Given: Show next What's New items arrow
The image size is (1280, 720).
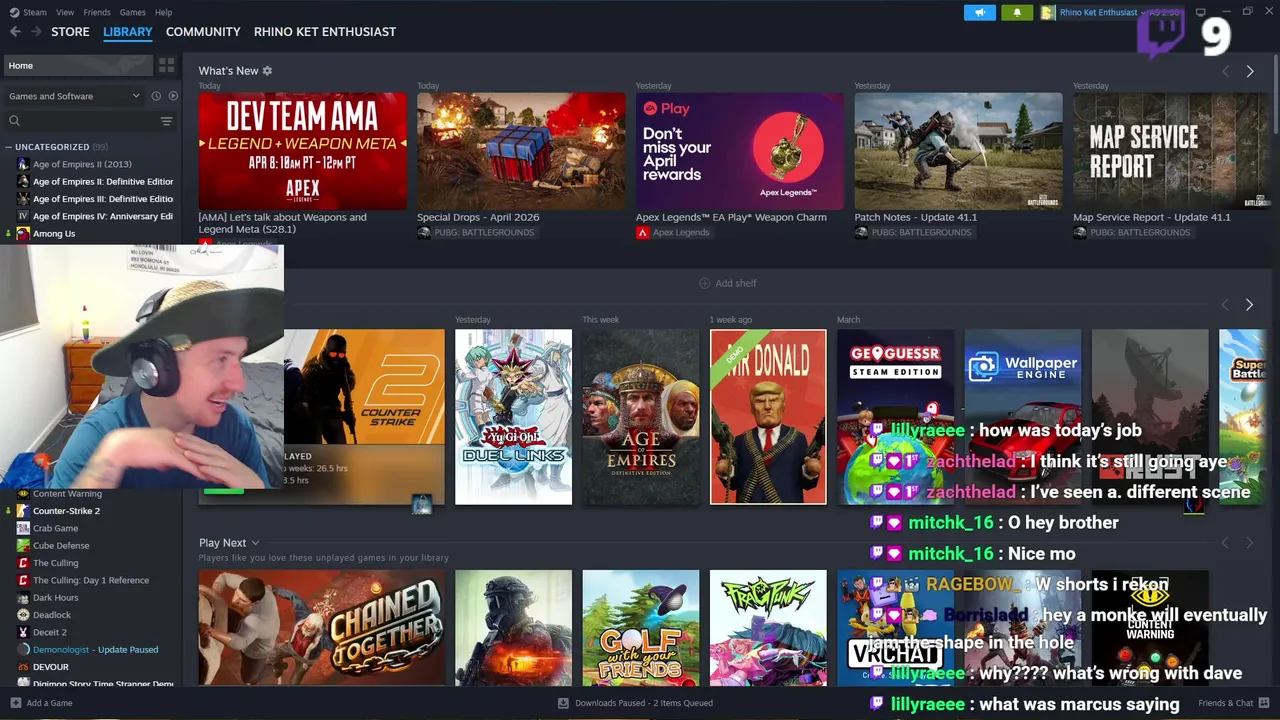Looking at the screenshot, I should coord(1249,71).
